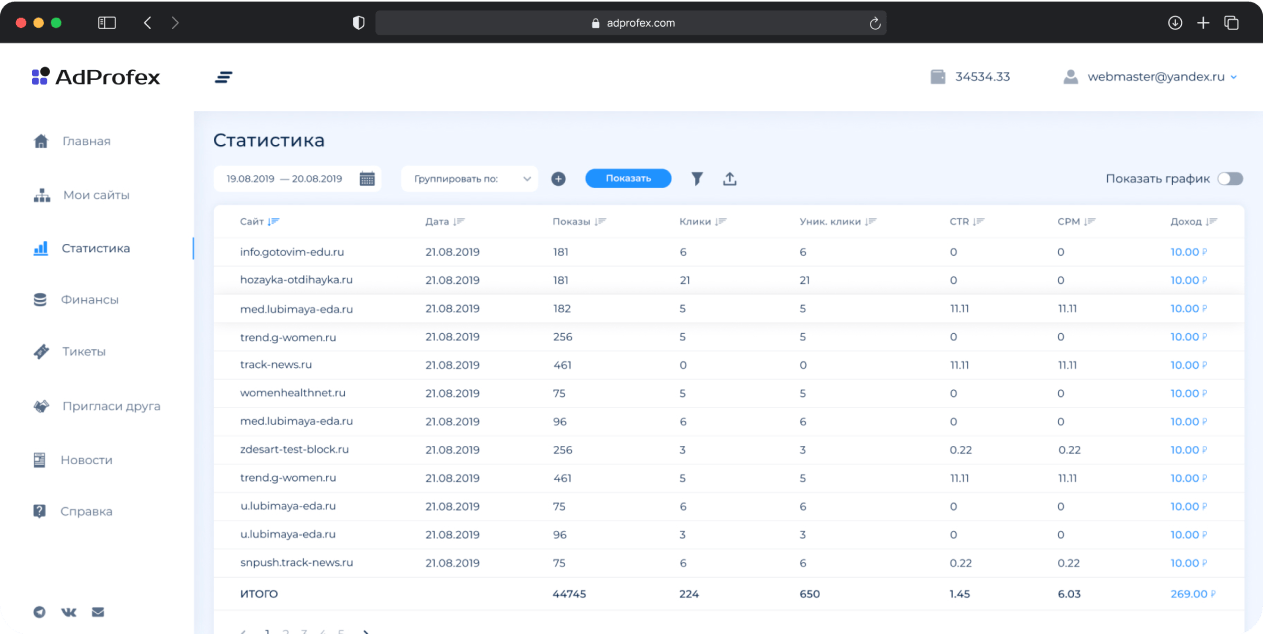Viewport: 1263px width, 634px height.
Task: Open the Группировать по dropdown
Action: (470, 179)
